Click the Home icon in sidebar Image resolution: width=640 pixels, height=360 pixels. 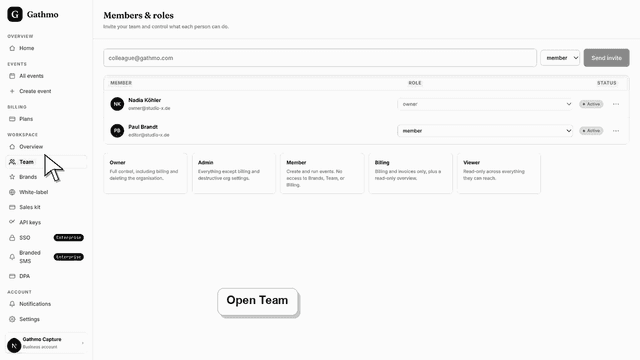pyautogui.click(x=12, y=48)
